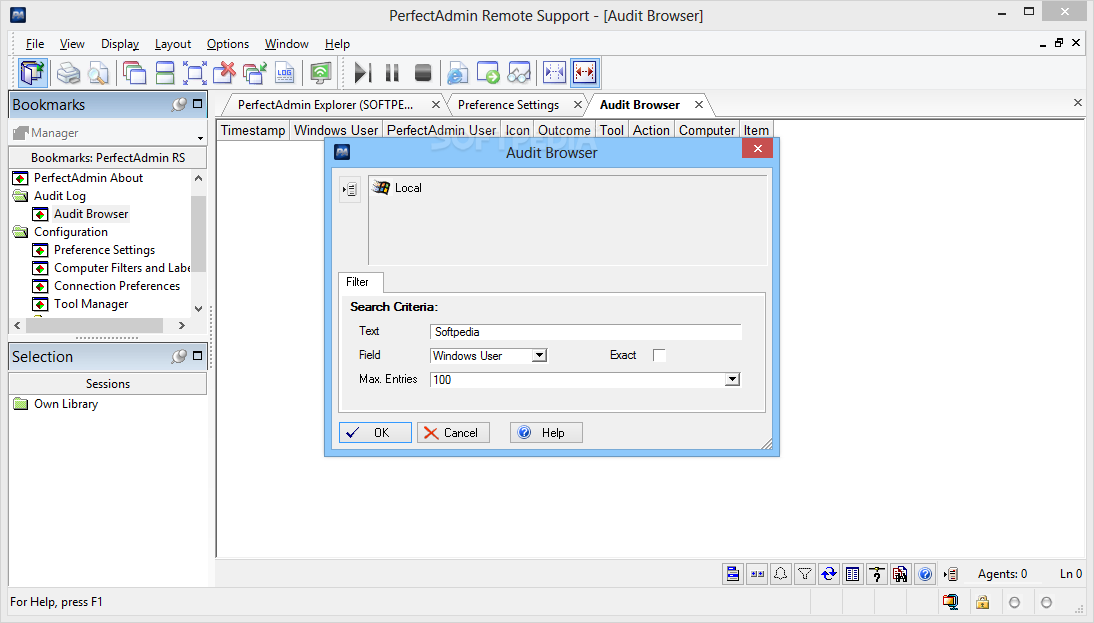Click expand-columns red arrows icon
This screenshot has height=623, width=1094.
[x=585, y=73]
